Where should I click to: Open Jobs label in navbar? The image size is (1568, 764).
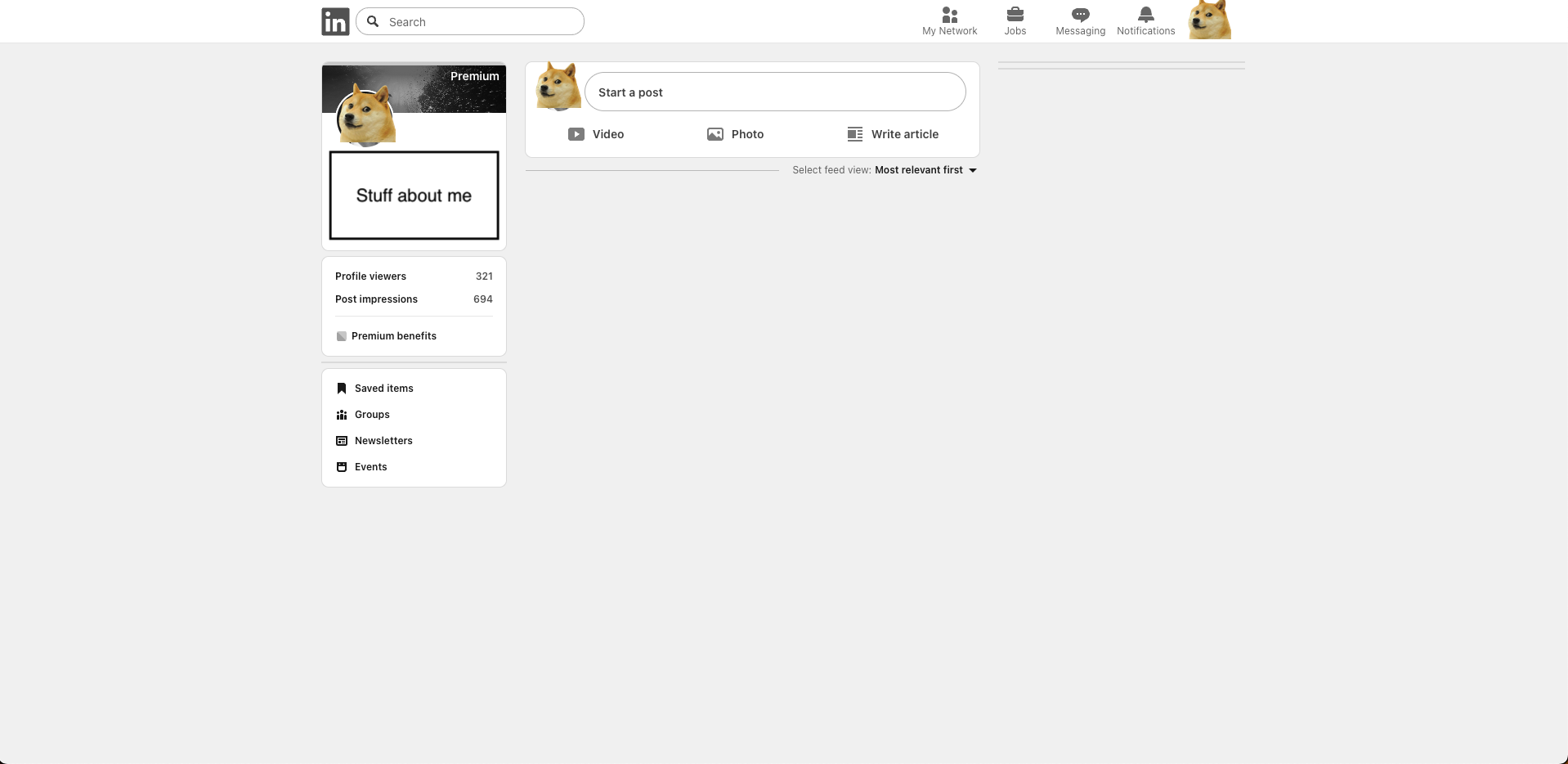pyautogui.click(x=1015, y=31)
